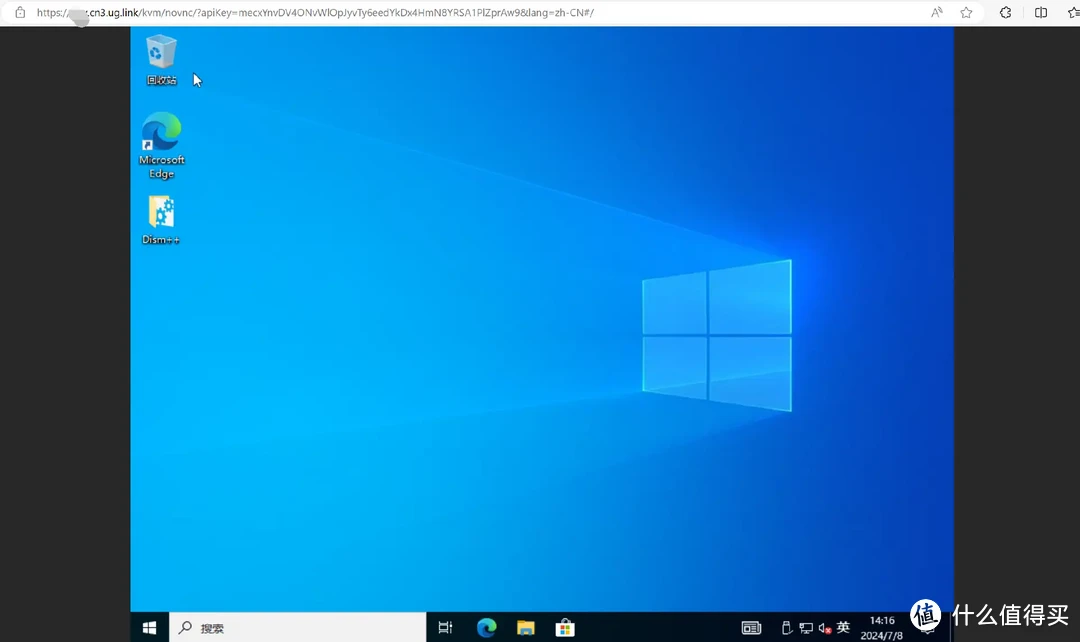Image resolution: width=1080 pixels, height=642 pixels.
Task: Toggle favorite star for the current page
Action: [x=966, y=13]
